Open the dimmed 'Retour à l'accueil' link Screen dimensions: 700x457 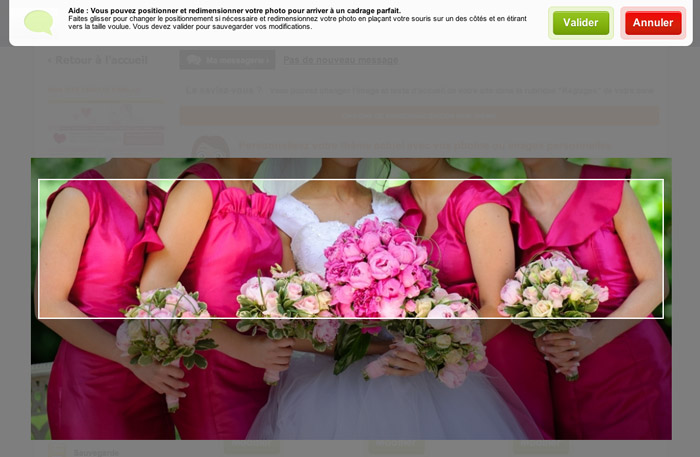pos(97,60)
